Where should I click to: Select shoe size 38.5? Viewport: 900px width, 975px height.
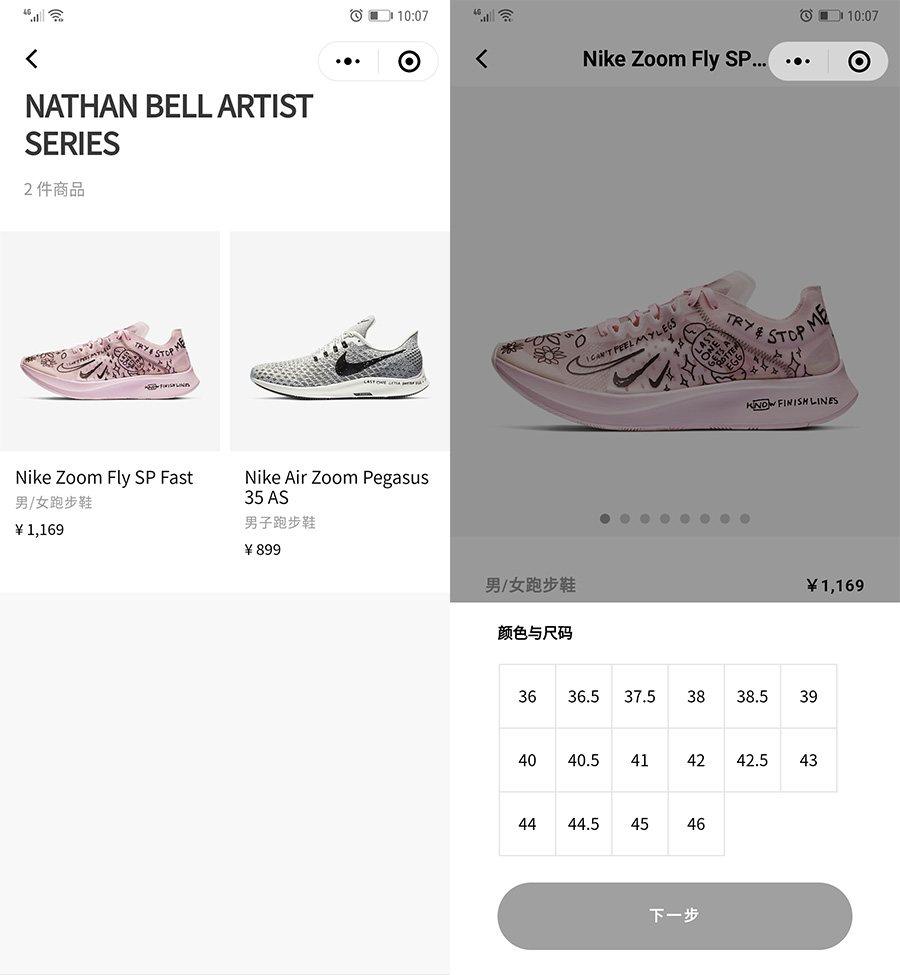752,696
